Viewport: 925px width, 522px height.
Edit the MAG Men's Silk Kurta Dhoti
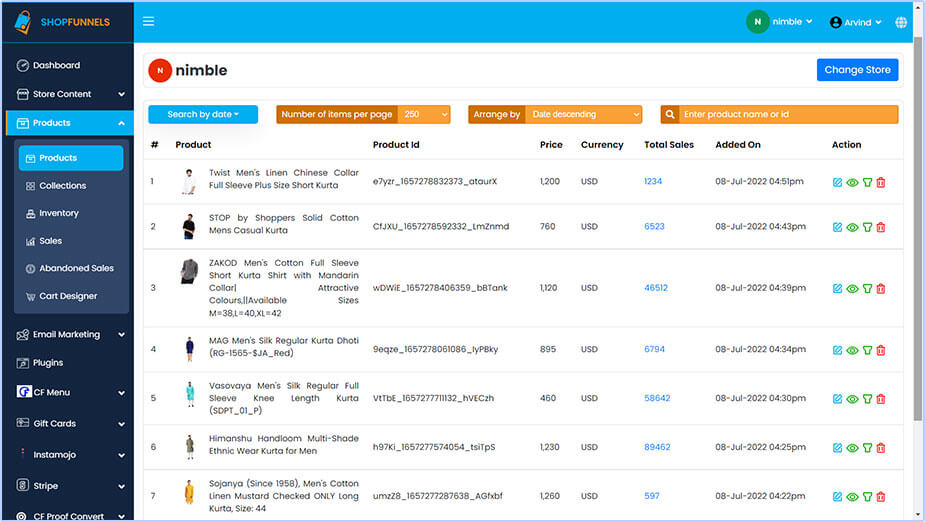[837, 350]
